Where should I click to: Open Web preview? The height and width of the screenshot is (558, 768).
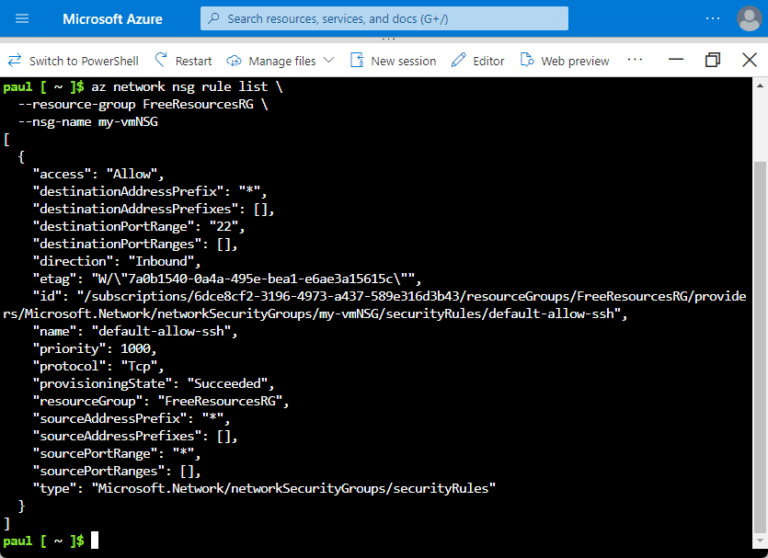point(565,61)
